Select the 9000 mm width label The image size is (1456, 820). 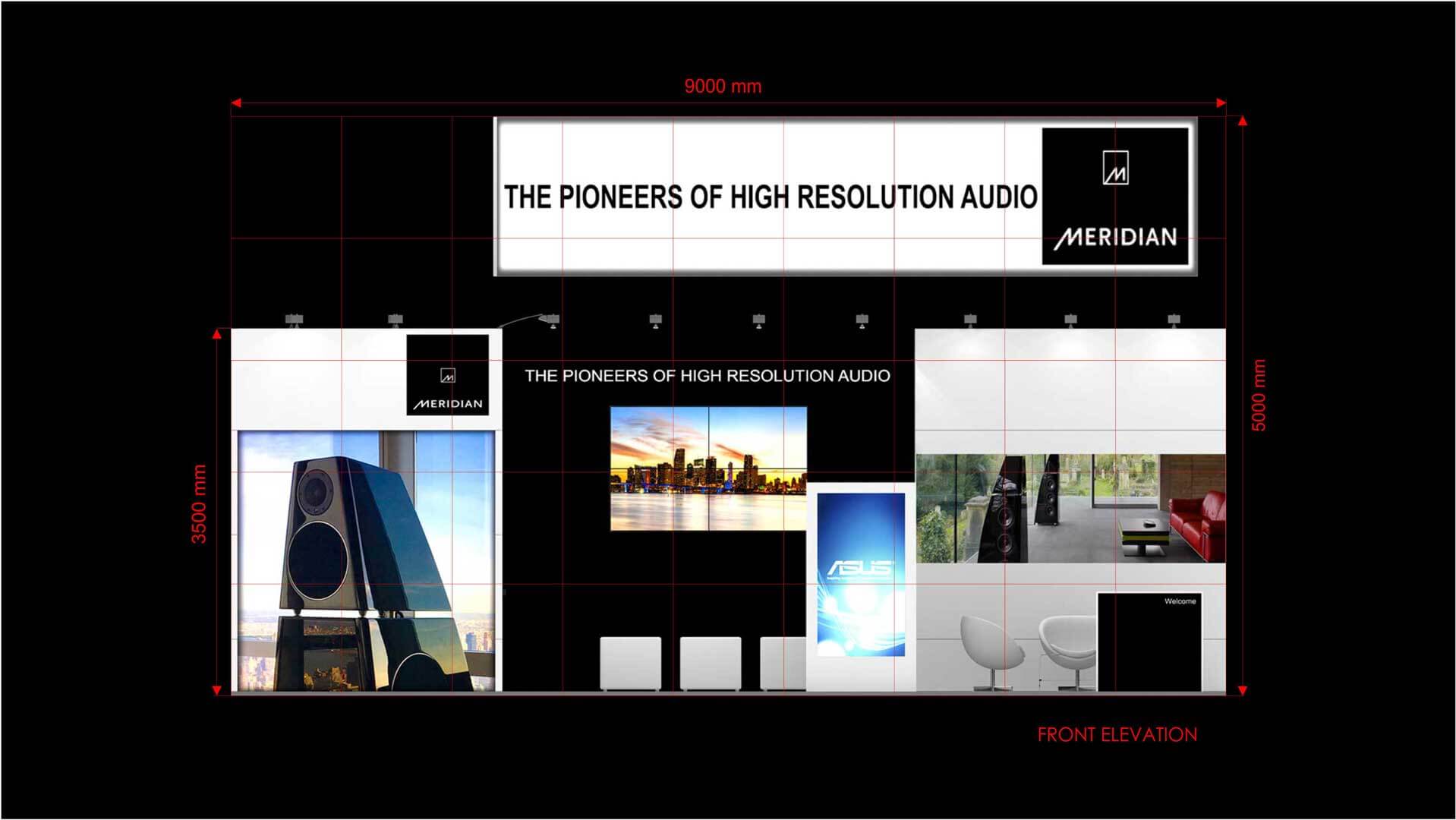coord(723,87)
